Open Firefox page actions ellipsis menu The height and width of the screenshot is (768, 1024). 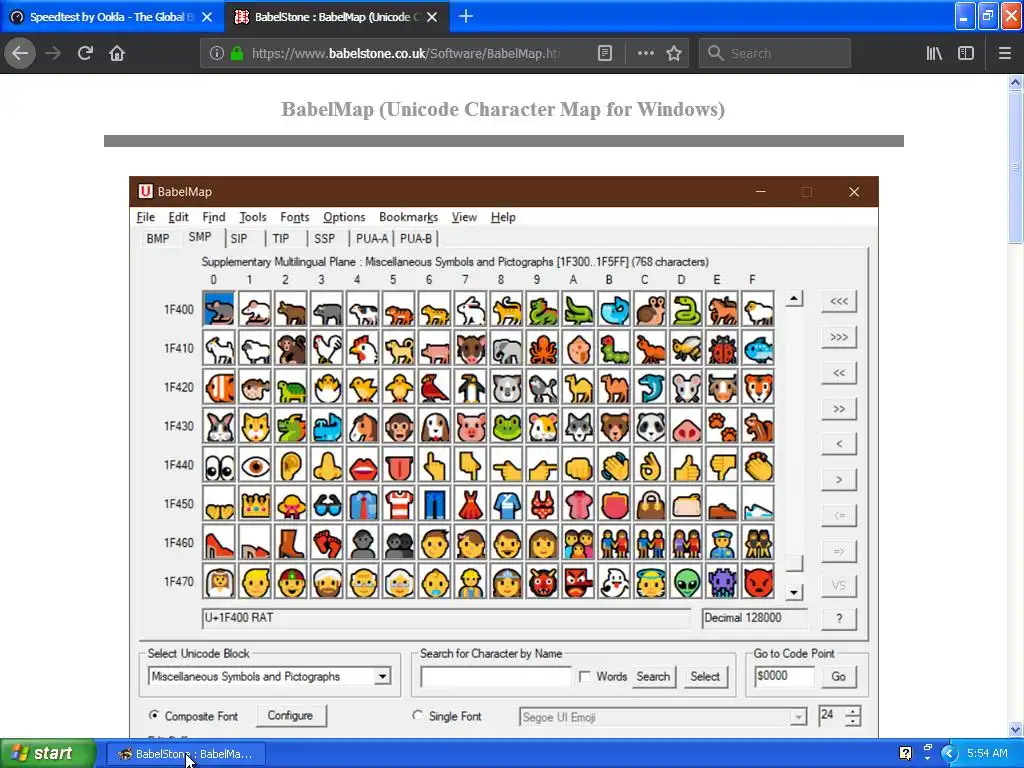(x=645, y=54)
